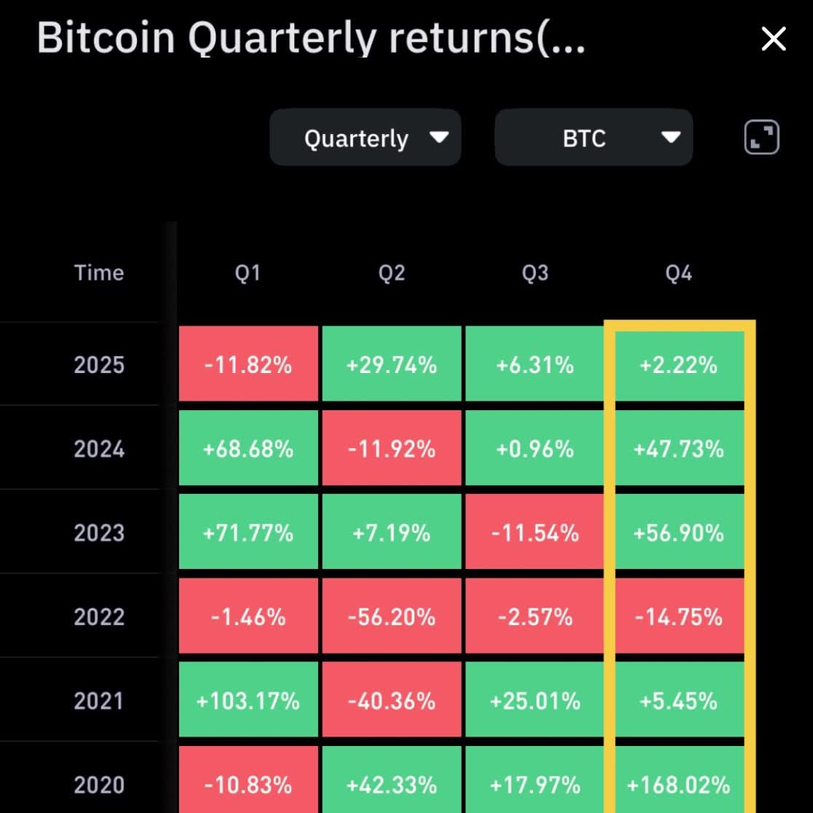Select the 2025 Q4 +2.22% cell

[679, 366]
